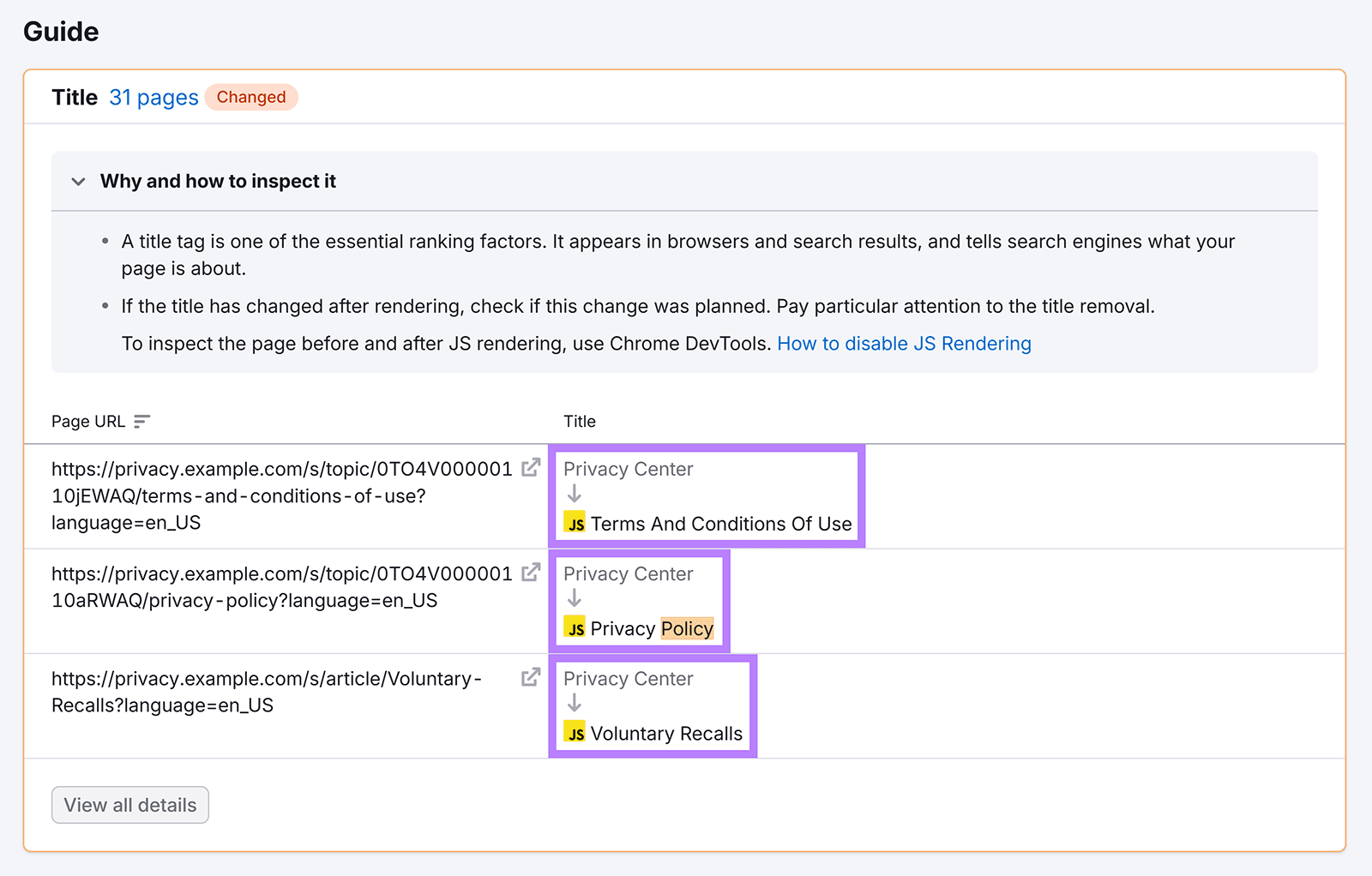Screen dimensions: 1372x876
Task: Click the external link icon beside privacy-policy URL
Action: point(532,573)
